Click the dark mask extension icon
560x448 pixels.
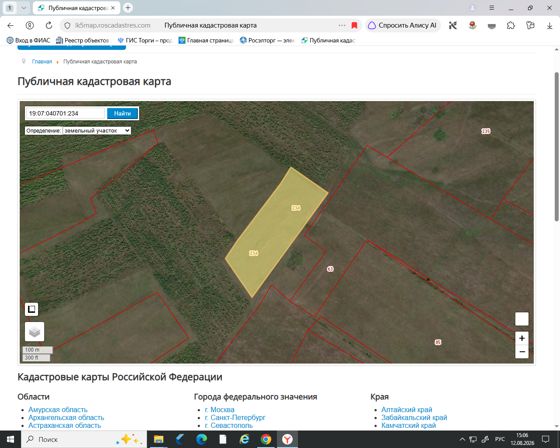(x=492, y=26)
